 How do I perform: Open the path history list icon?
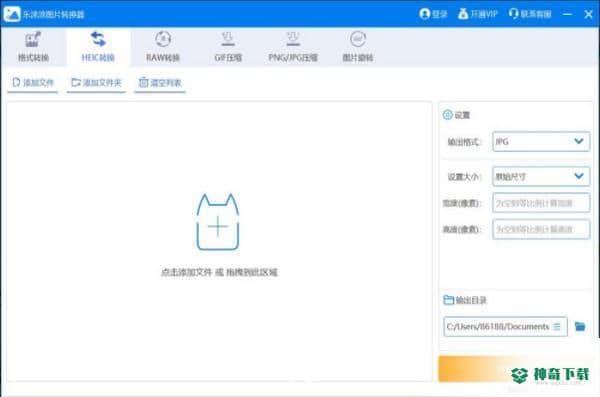tap(557, 327)
